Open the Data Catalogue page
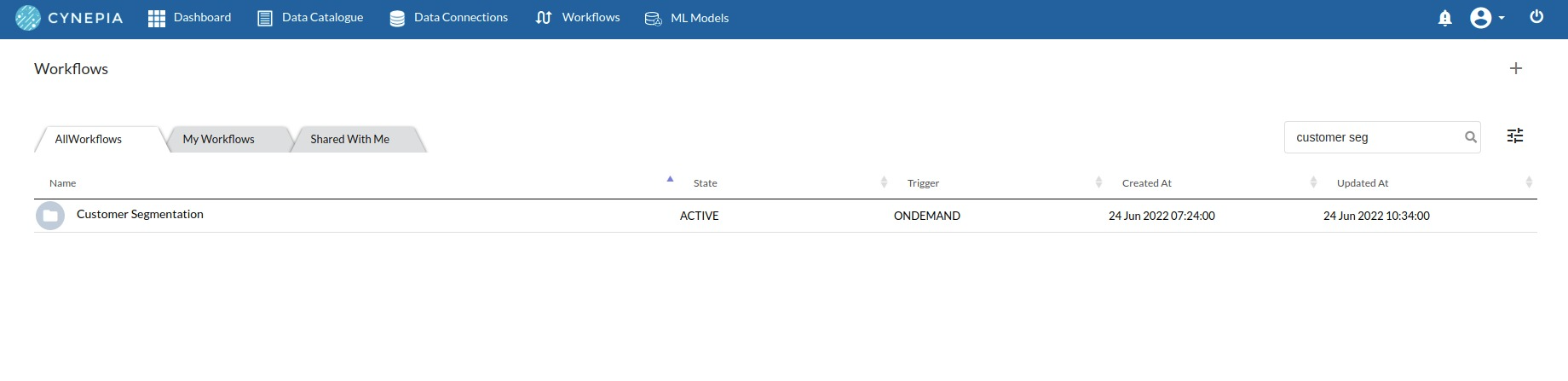Image resolution: width=1568 pixels, height=381 pixels. (310, 18)
